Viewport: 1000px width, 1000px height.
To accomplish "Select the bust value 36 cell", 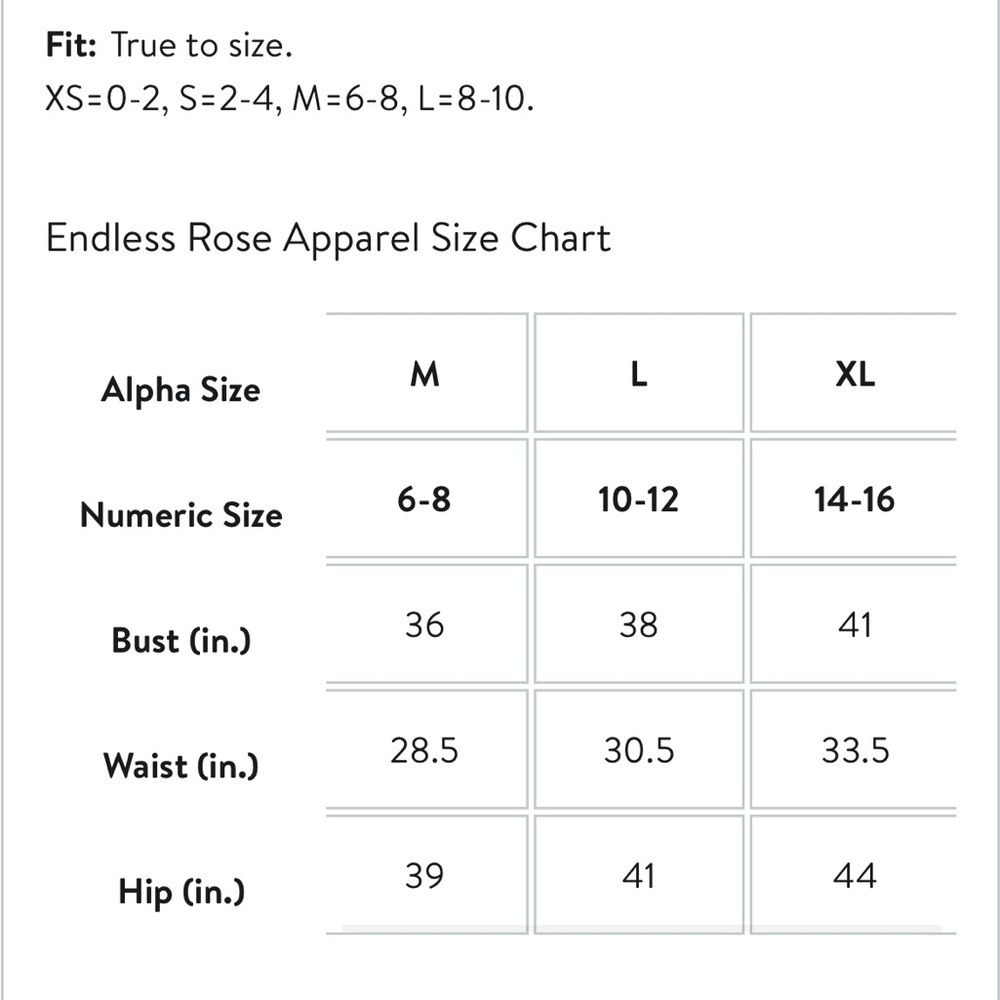I will coord(425,625).
